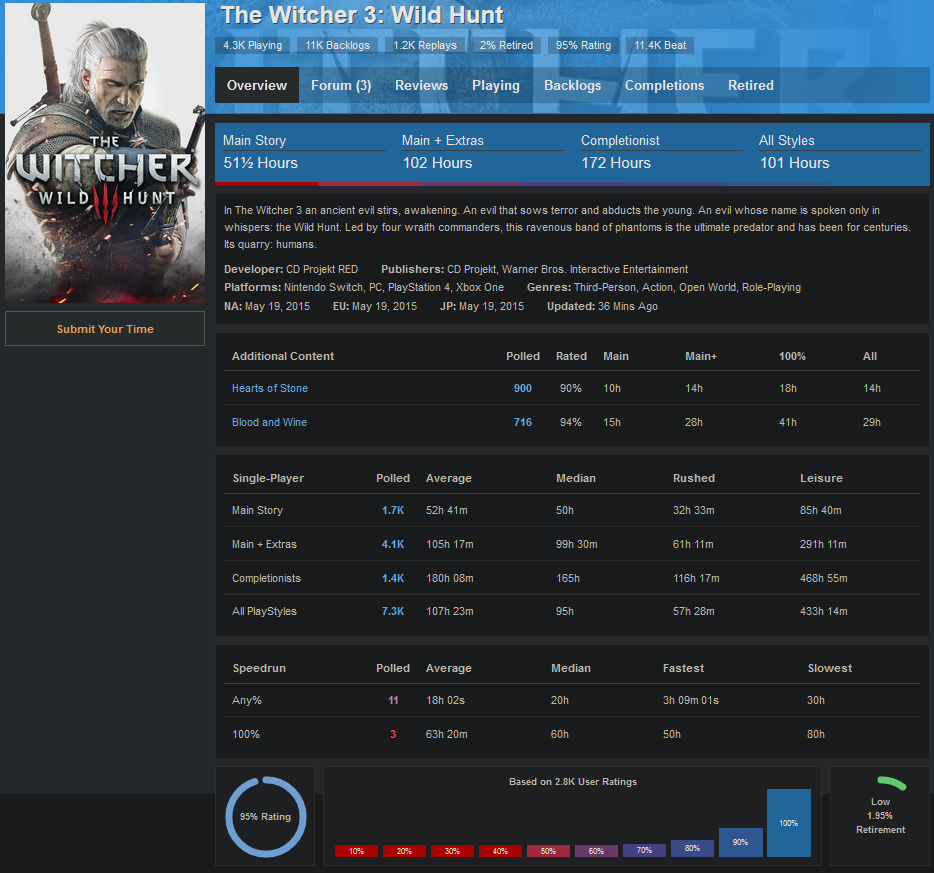This screenshot has width=934, height=873.
Task: Click the Developer CD Projekt RED text
Action: 291,269
